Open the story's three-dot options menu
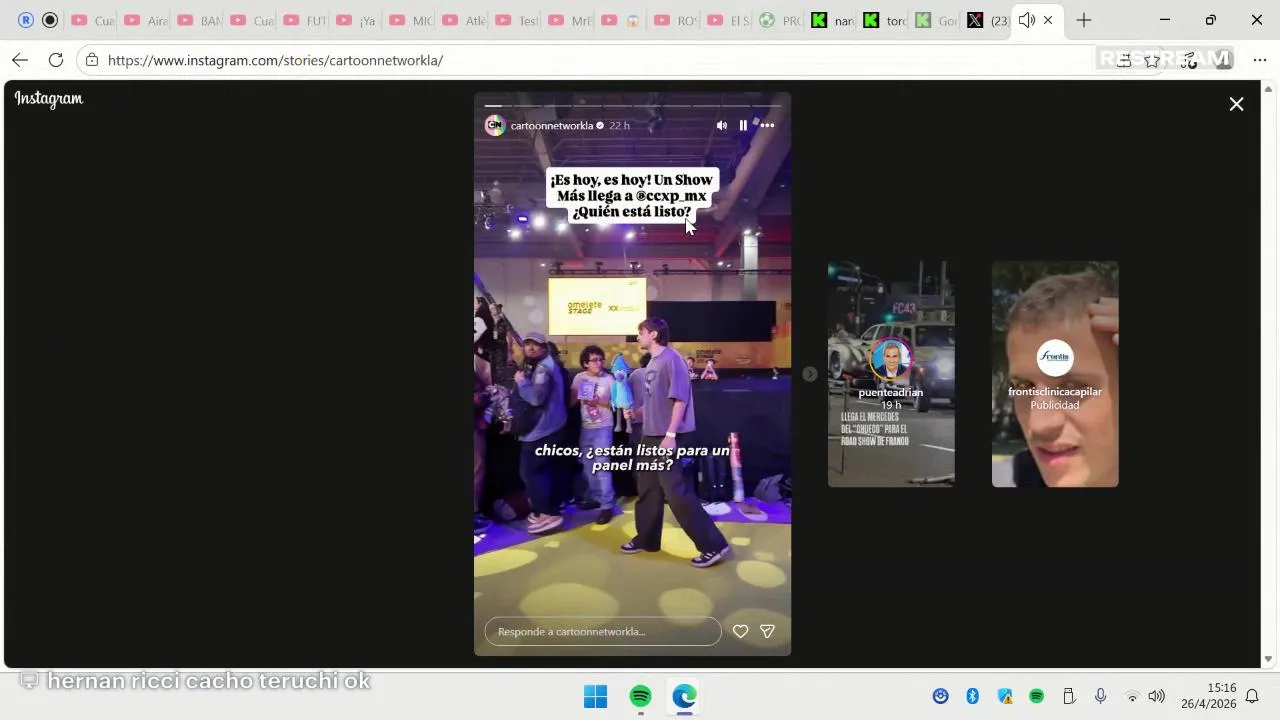 (767, 125)
